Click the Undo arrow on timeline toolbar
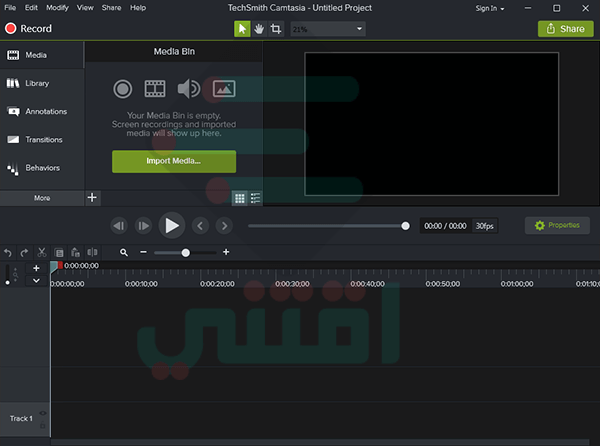 (x=8, y=252)
